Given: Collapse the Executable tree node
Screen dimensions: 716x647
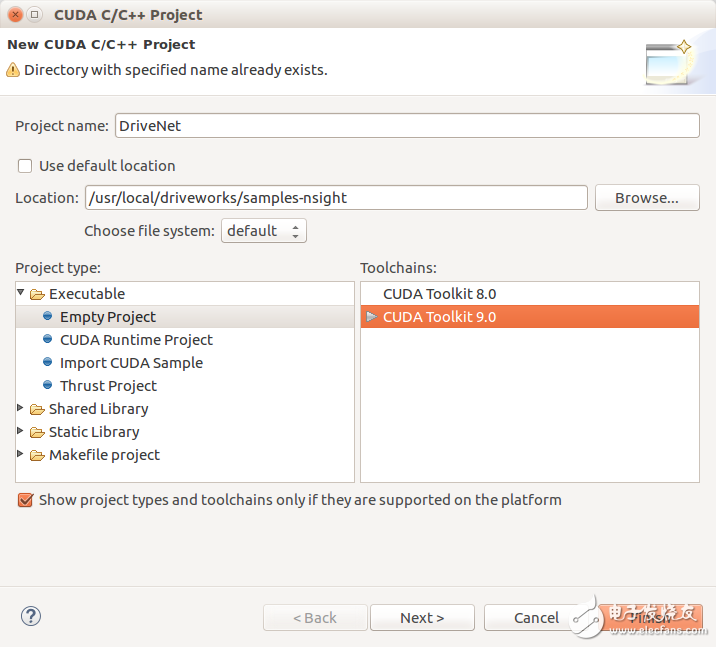Looking at the screenshot, I should pos(21,292).
